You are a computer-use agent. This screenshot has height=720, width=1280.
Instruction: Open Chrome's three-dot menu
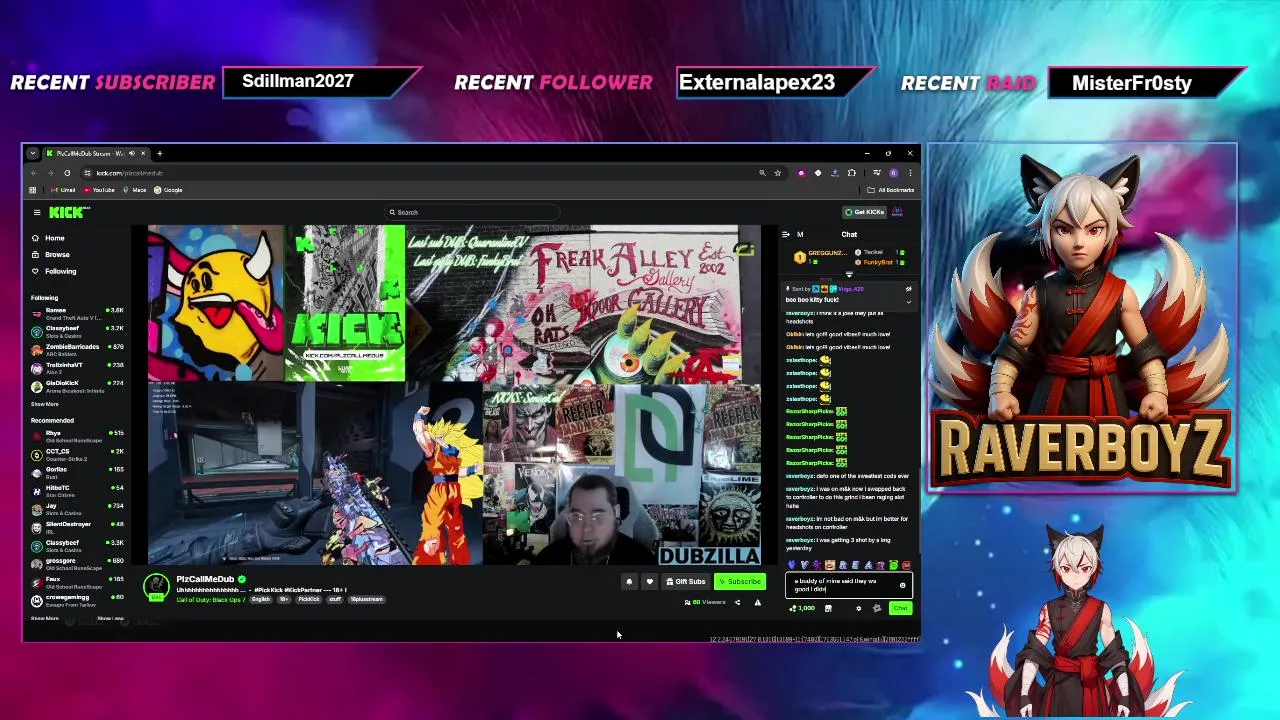pyautogui.click(x=910, y=173)
